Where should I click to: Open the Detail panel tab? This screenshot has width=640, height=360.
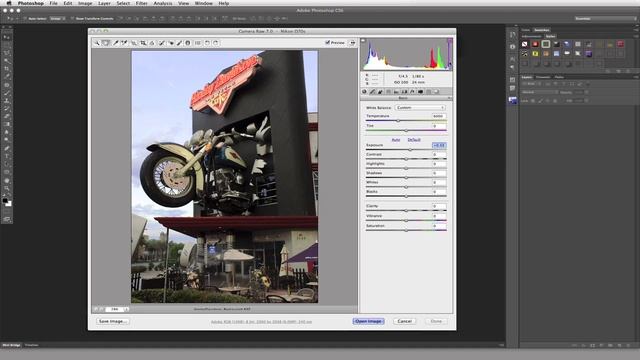[380, 92]
